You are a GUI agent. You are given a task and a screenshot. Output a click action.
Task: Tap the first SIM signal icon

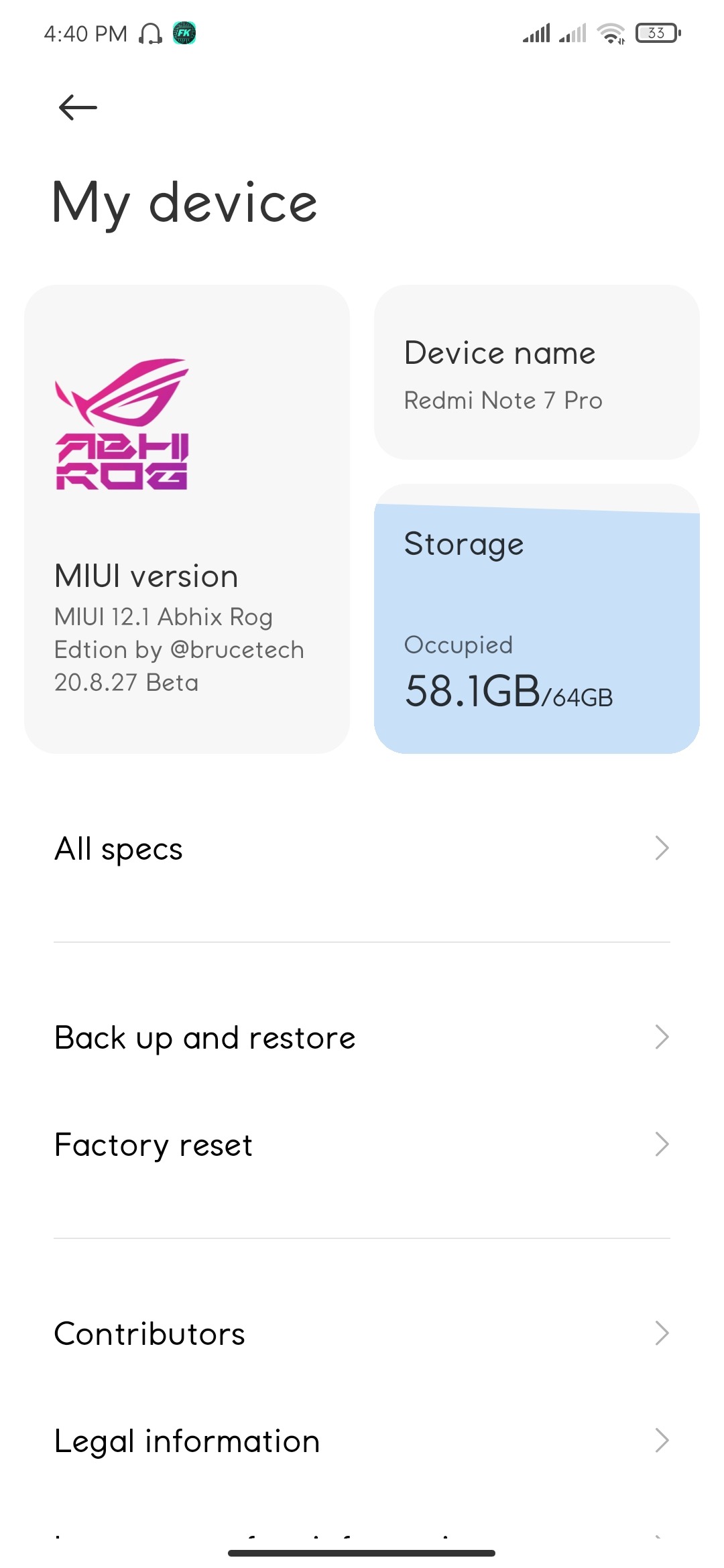(x=536, y=33)
